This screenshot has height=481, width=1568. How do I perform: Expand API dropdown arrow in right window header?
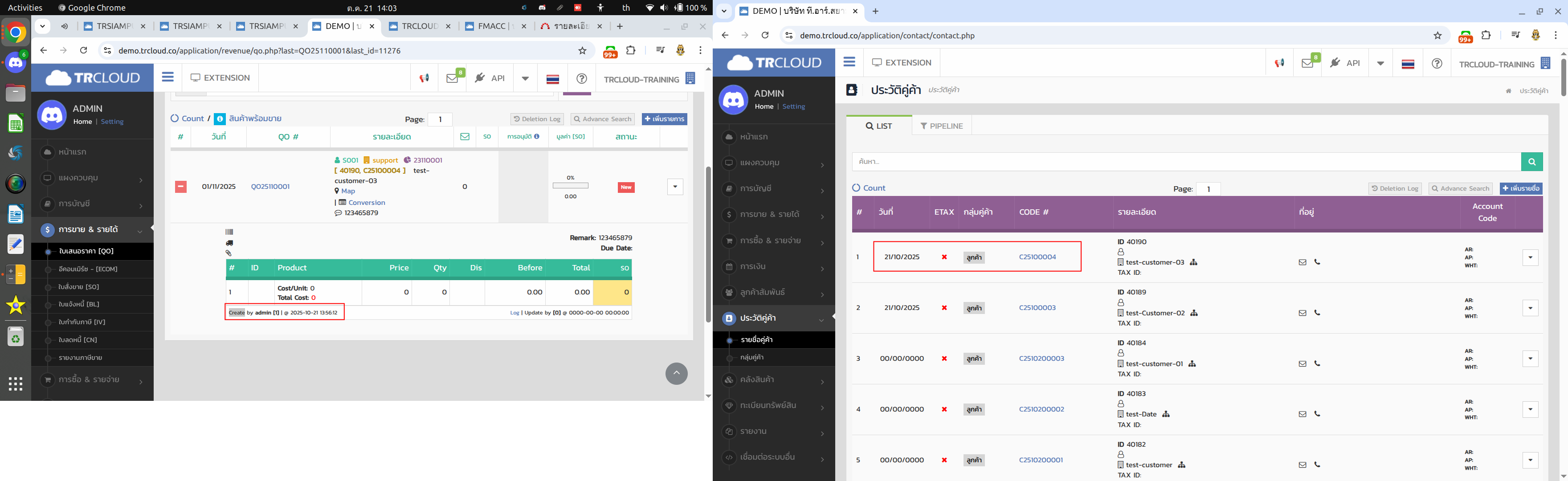(x=1380, y=63)
